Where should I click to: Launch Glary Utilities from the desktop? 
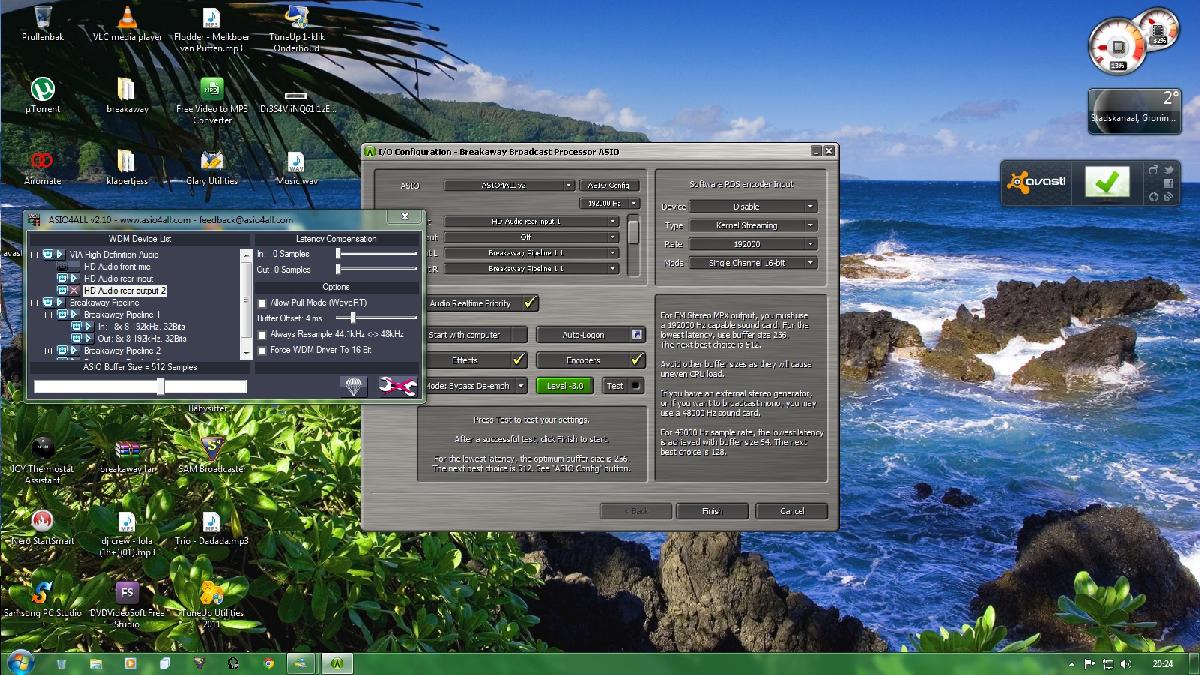(211, 162)
